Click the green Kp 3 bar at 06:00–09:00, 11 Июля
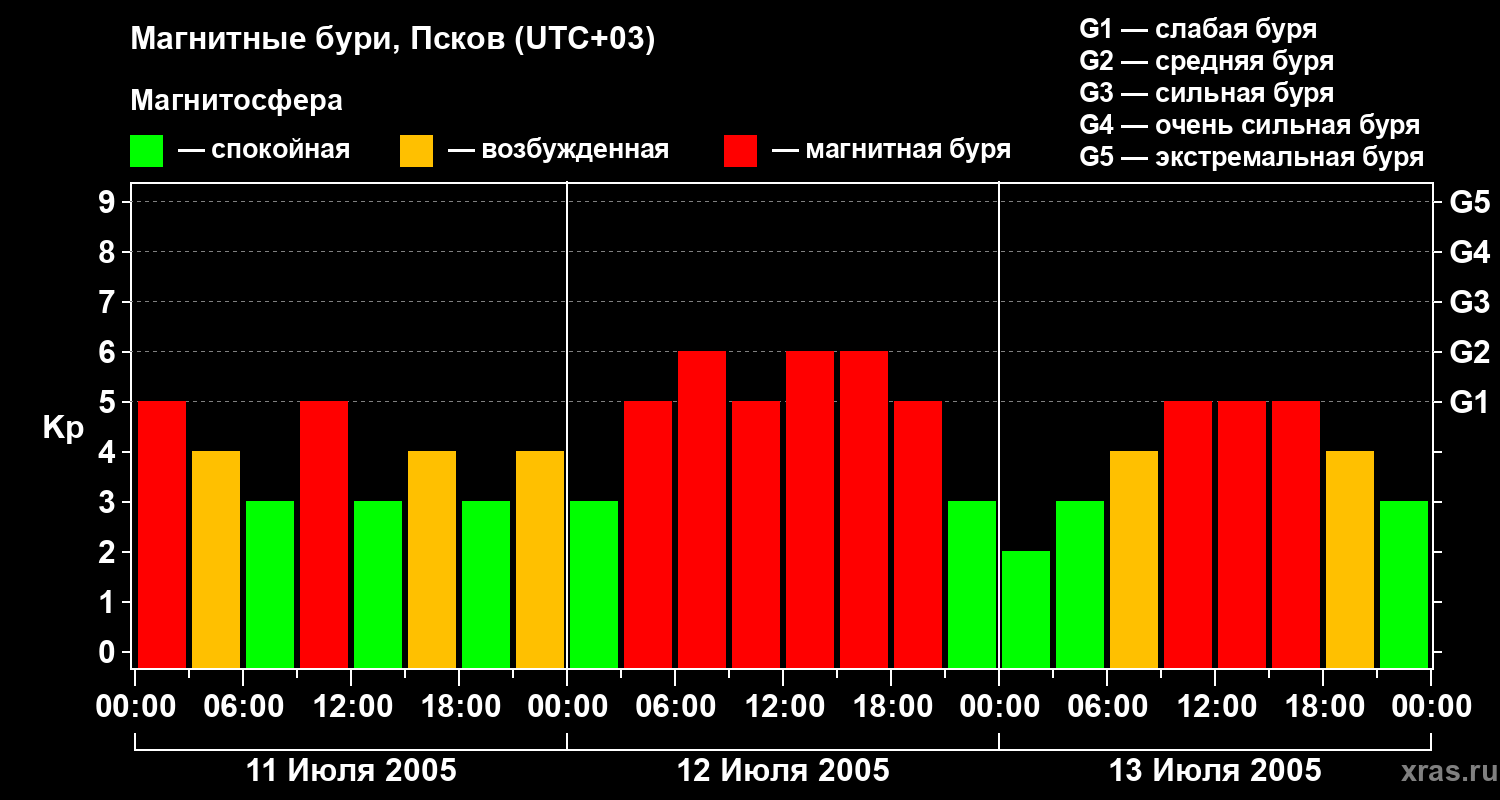Screen dimensions: 1500x800 pos(270,584)
